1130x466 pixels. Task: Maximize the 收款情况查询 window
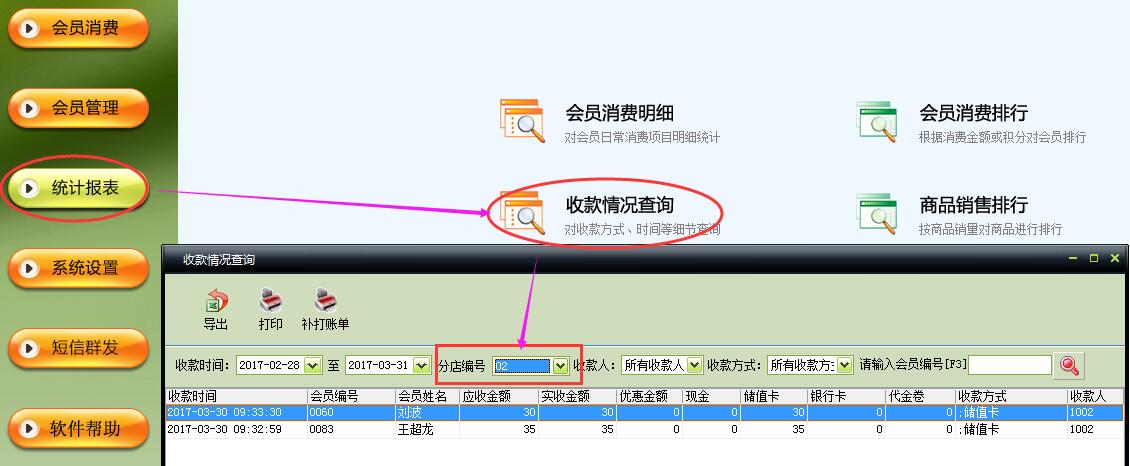(x=1094, y=258)
